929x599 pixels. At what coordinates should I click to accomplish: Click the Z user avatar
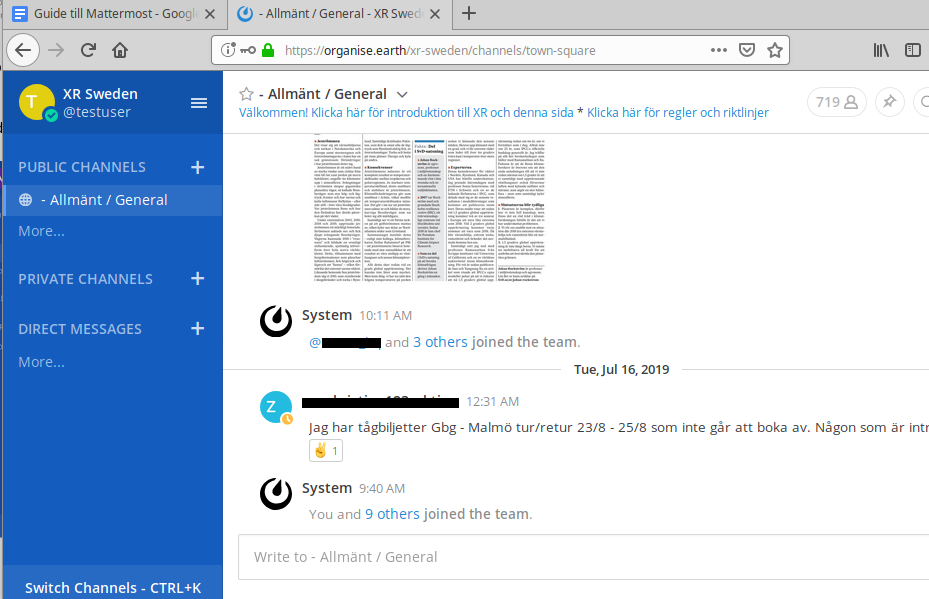[x=276, y=407]
